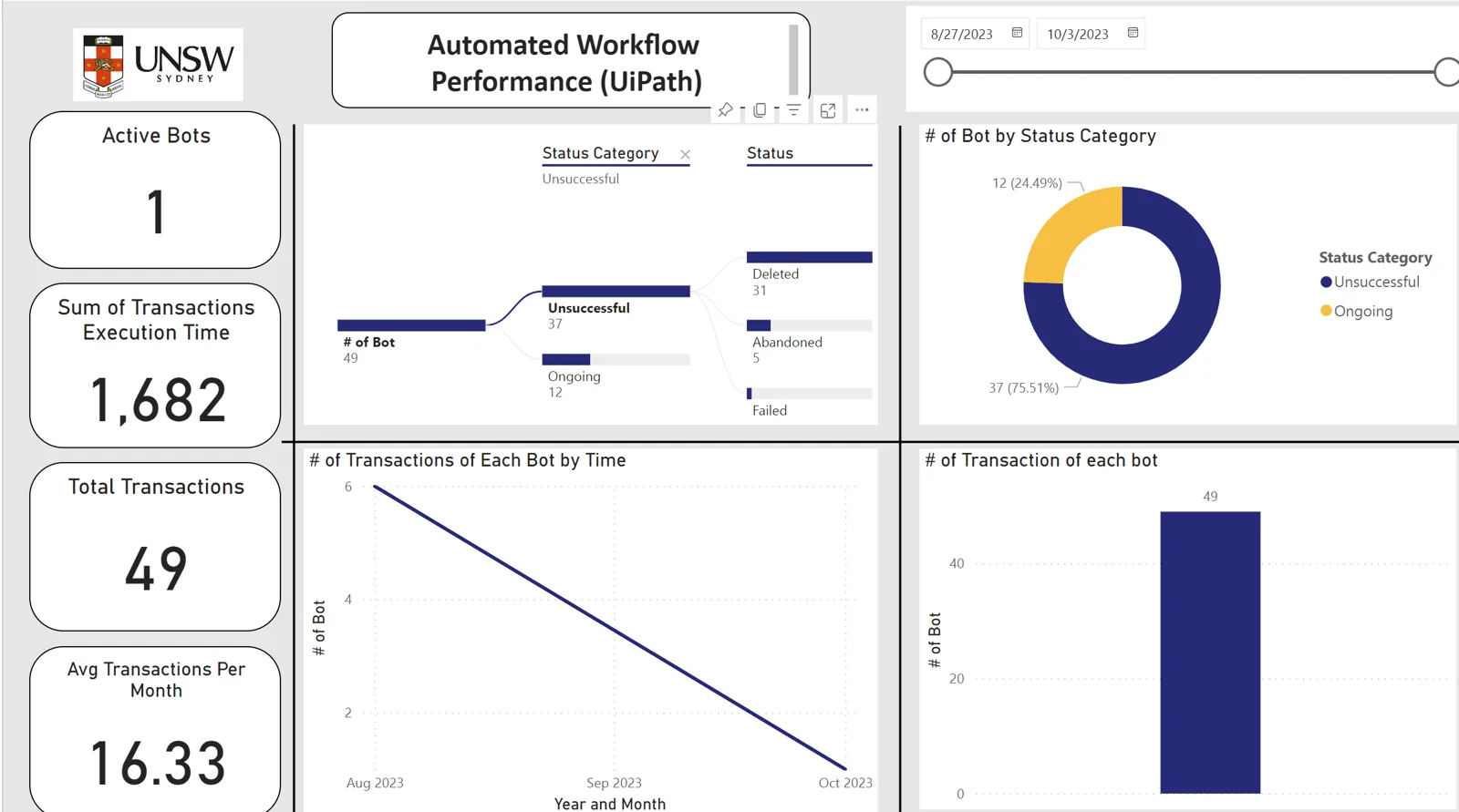Click the Active Bots card
The width and height of the screenshot is (1459, 812).
point(155,190)
